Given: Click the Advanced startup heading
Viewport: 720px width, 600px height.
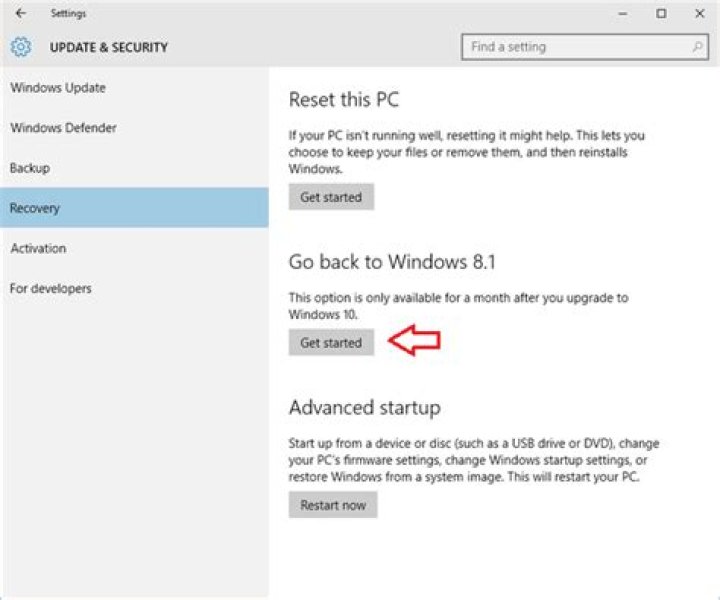Looking at the screenshot, I should 365,408.
